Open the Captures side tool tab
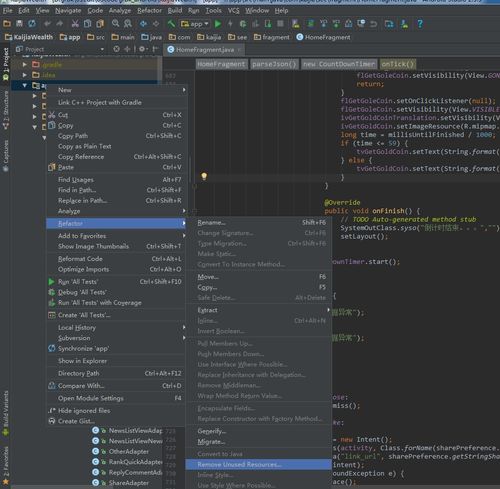Viewport: 500px width, 489px height. point(6,155)
